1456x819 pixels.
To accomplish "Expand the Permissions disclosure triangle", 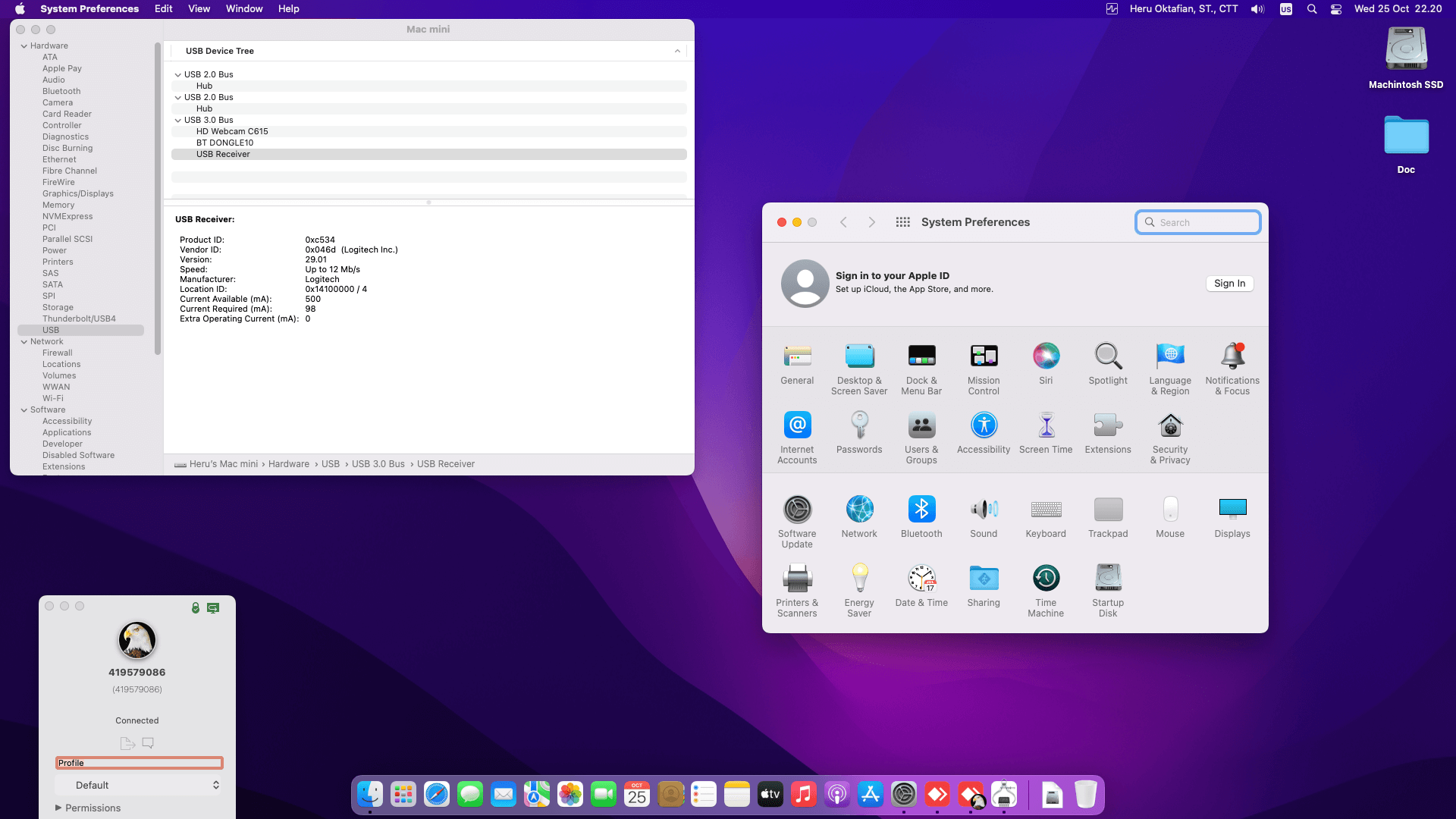I will coord(58,808).
